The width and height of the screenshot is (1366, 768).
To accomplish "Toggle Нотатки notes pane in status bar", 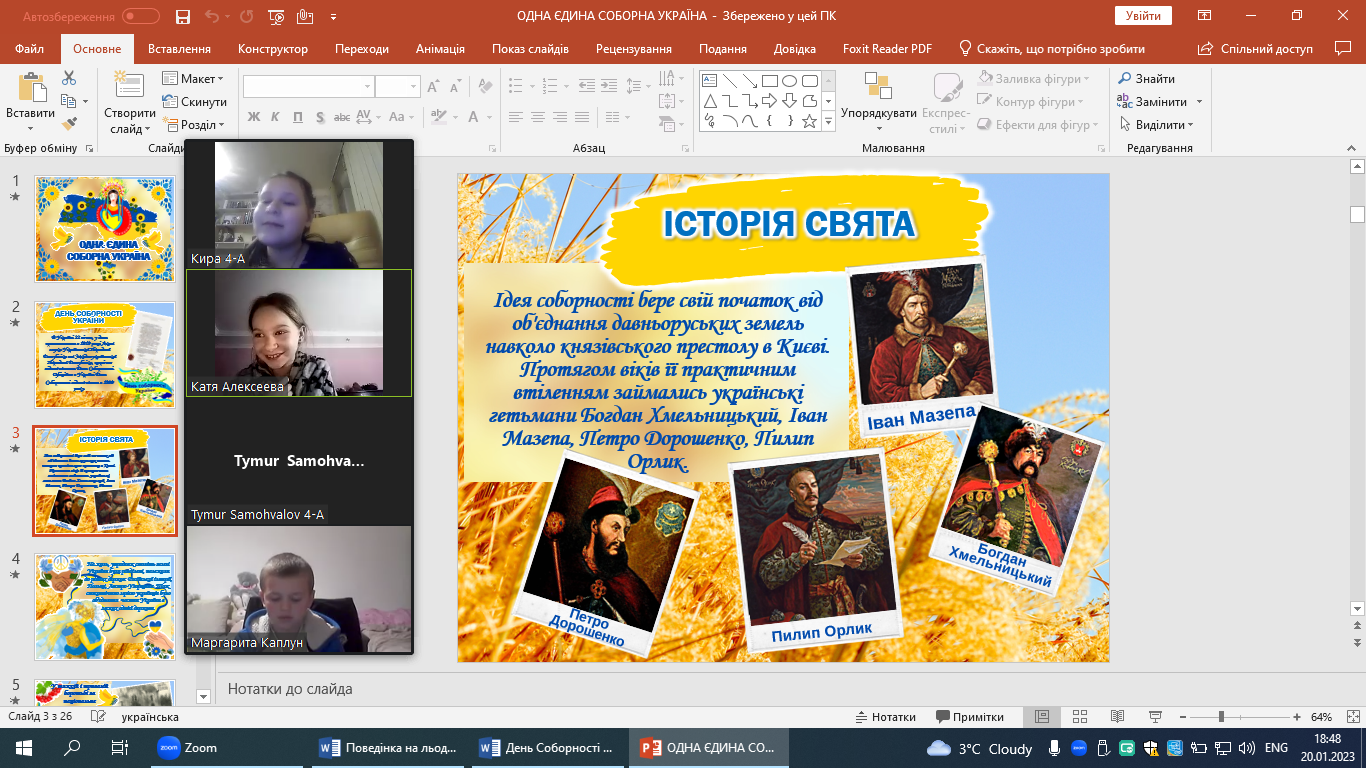I will point(886,717).
